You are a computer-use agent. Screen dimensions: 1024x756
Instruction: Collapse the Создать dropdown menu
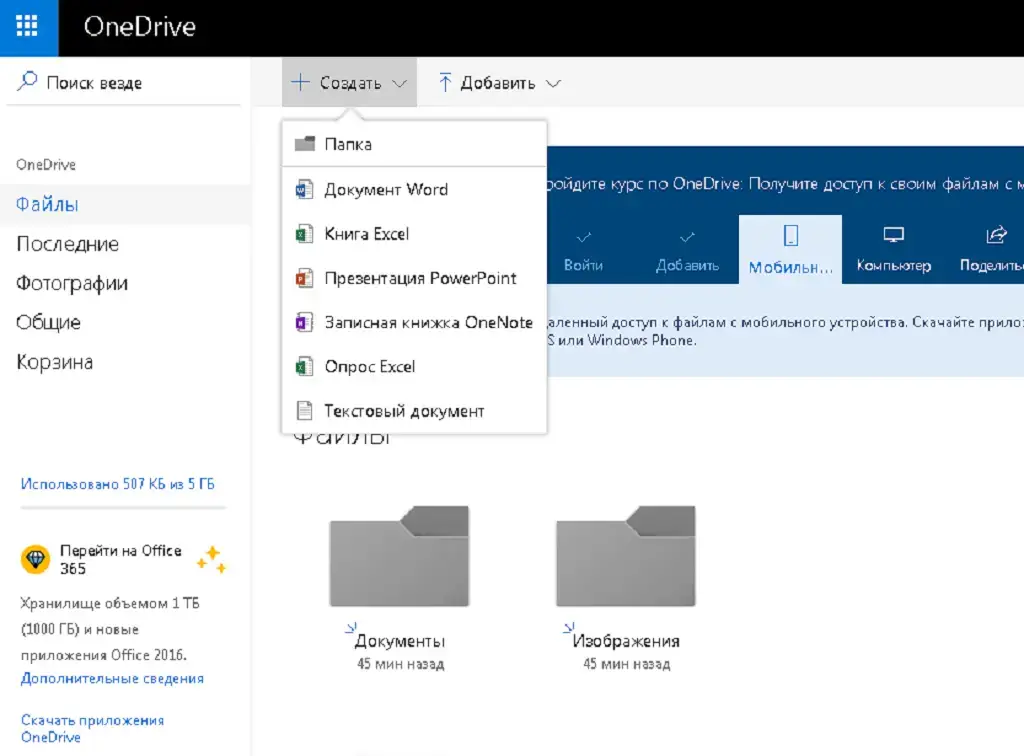pos(349,84)
